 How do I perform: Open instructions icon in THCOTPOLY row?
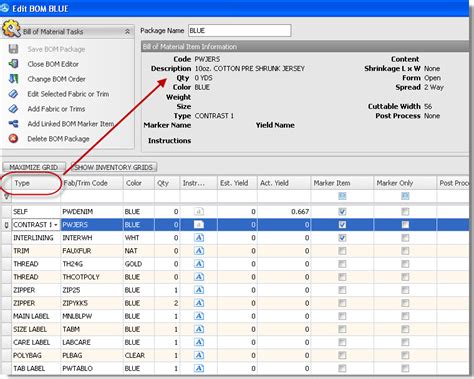(199, 277)
